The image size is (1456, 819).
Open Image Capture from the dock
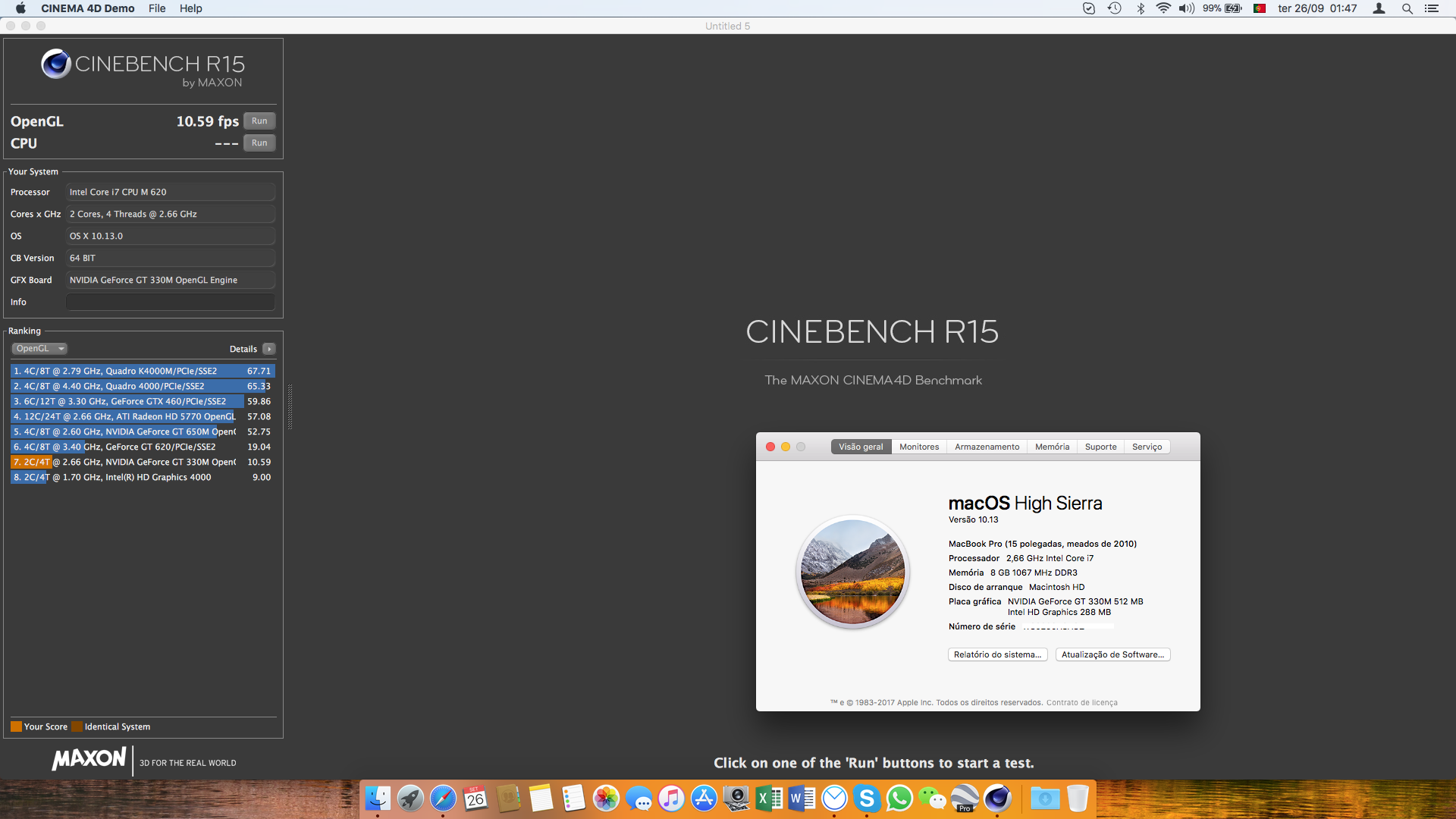point(736,798)
